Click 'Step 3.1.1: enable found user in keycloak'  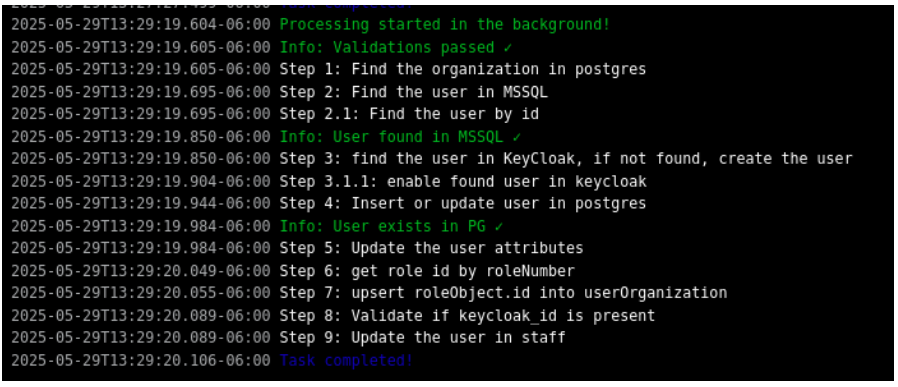pos(463,182)
